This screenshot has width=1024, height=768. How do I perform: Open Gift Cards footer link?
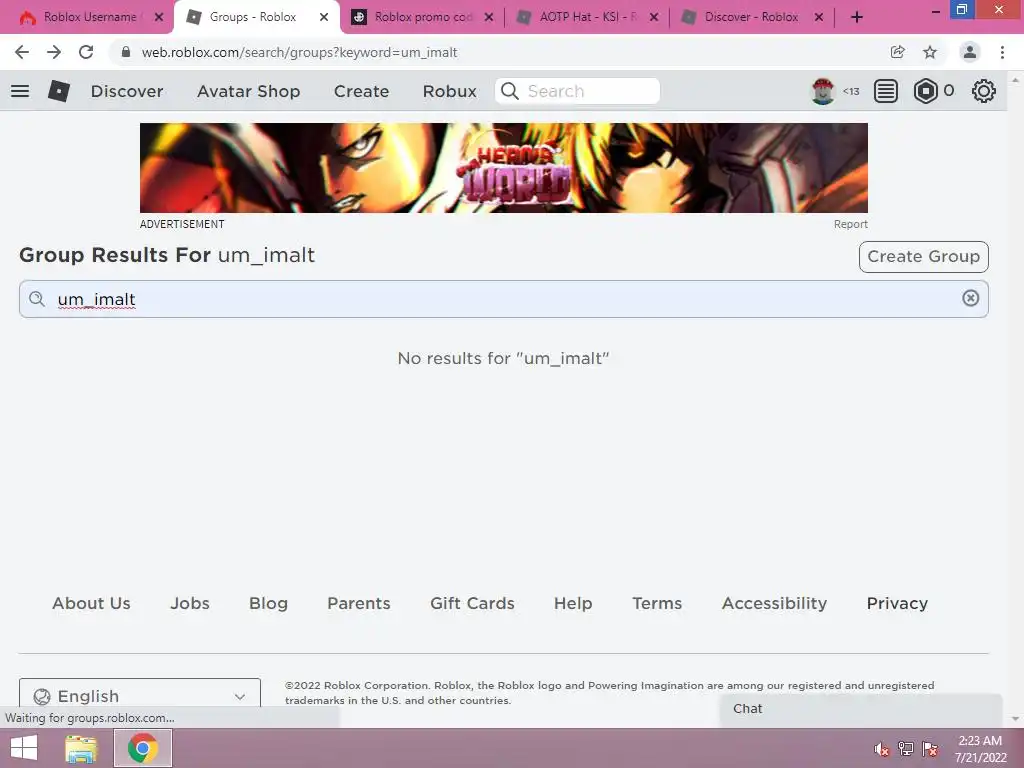click(472, 603)
